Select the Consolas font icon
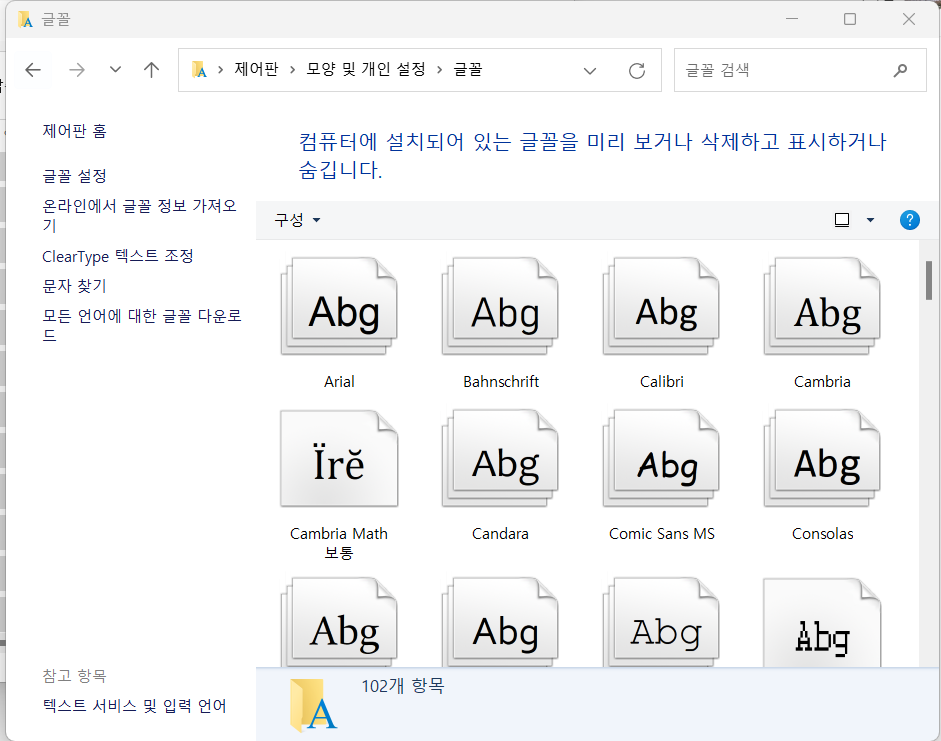941x741 pixels. pos(822,458)
